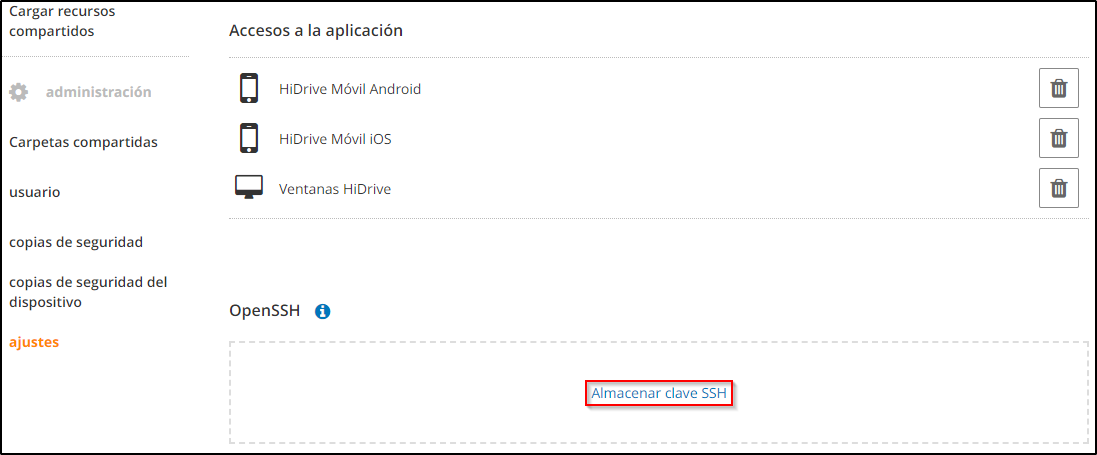Go to Carpetas compartidas

pyautogui.click(x=83, y=142)
